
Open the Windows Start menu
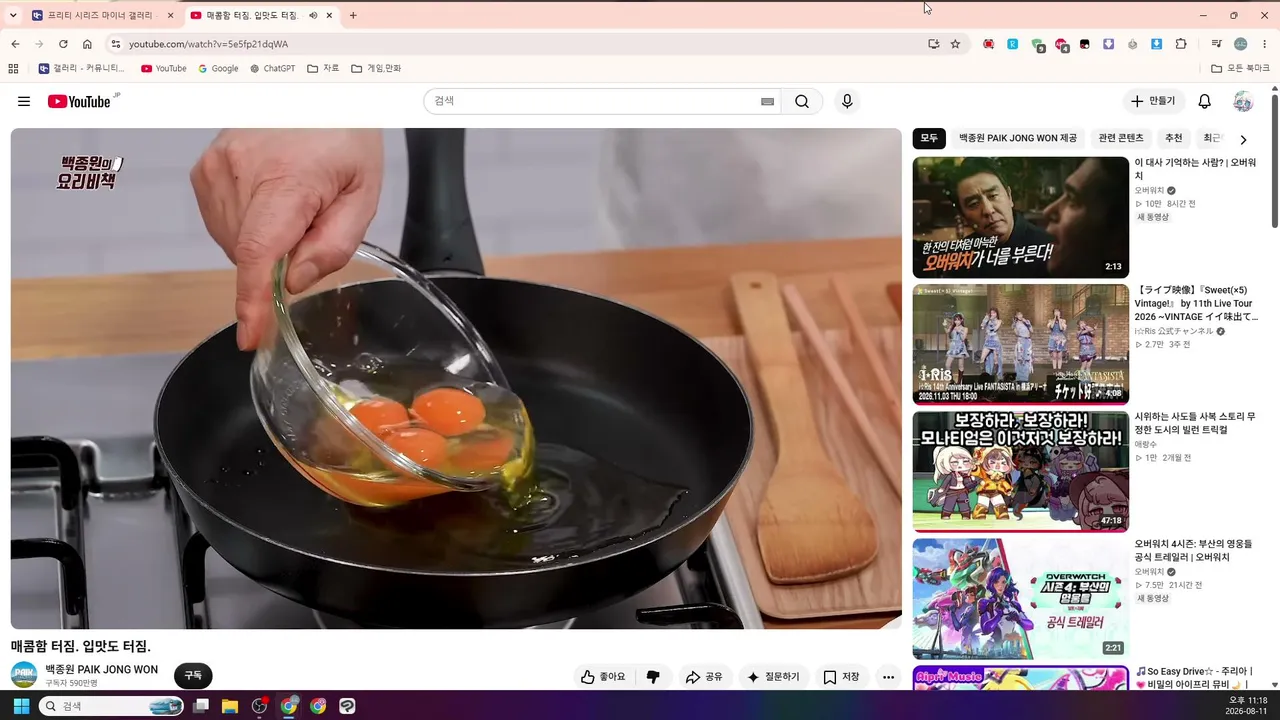tap(20, 706)
